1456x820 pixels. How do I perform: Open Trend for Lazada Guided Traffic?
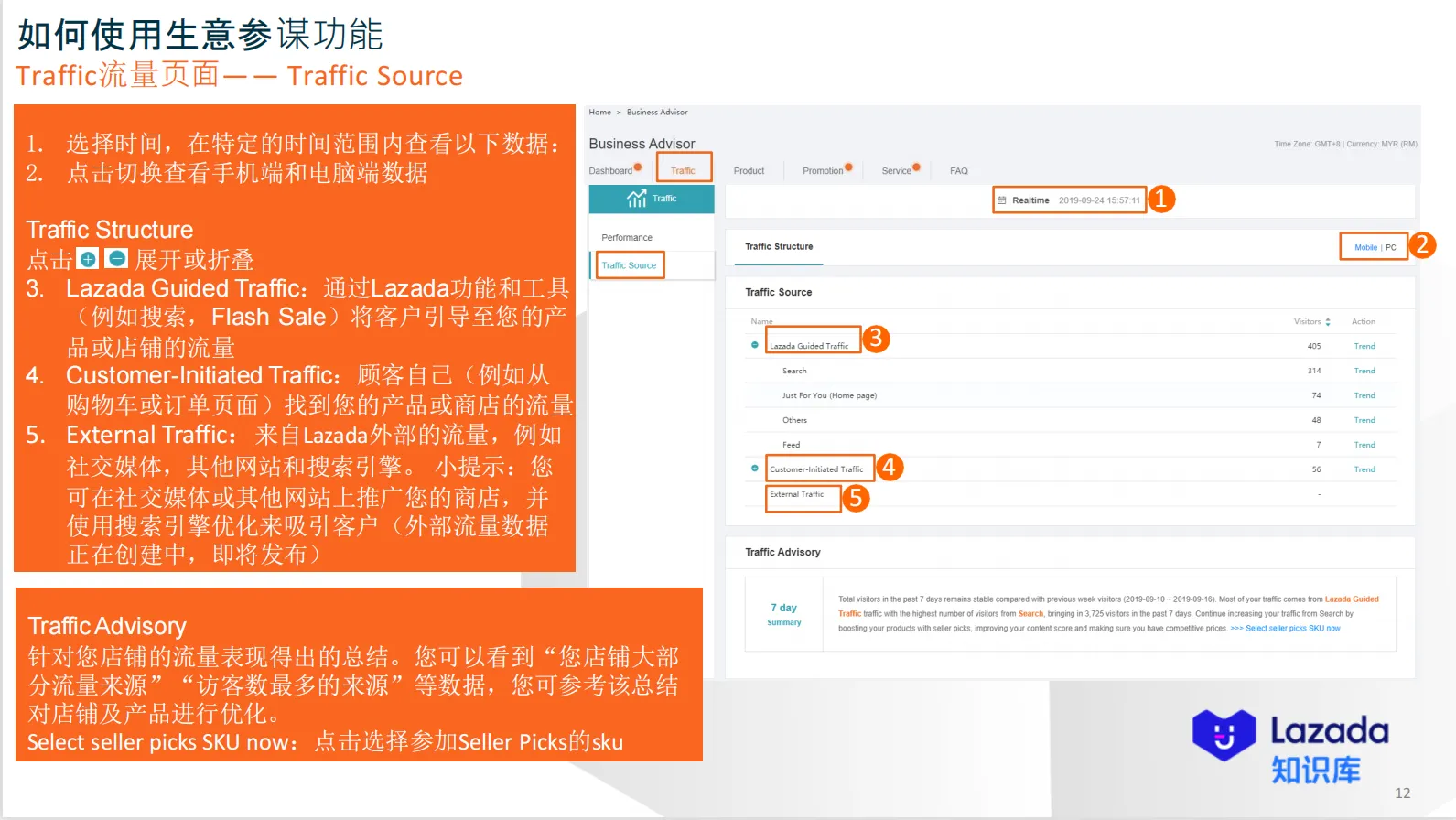[1364, 346]
